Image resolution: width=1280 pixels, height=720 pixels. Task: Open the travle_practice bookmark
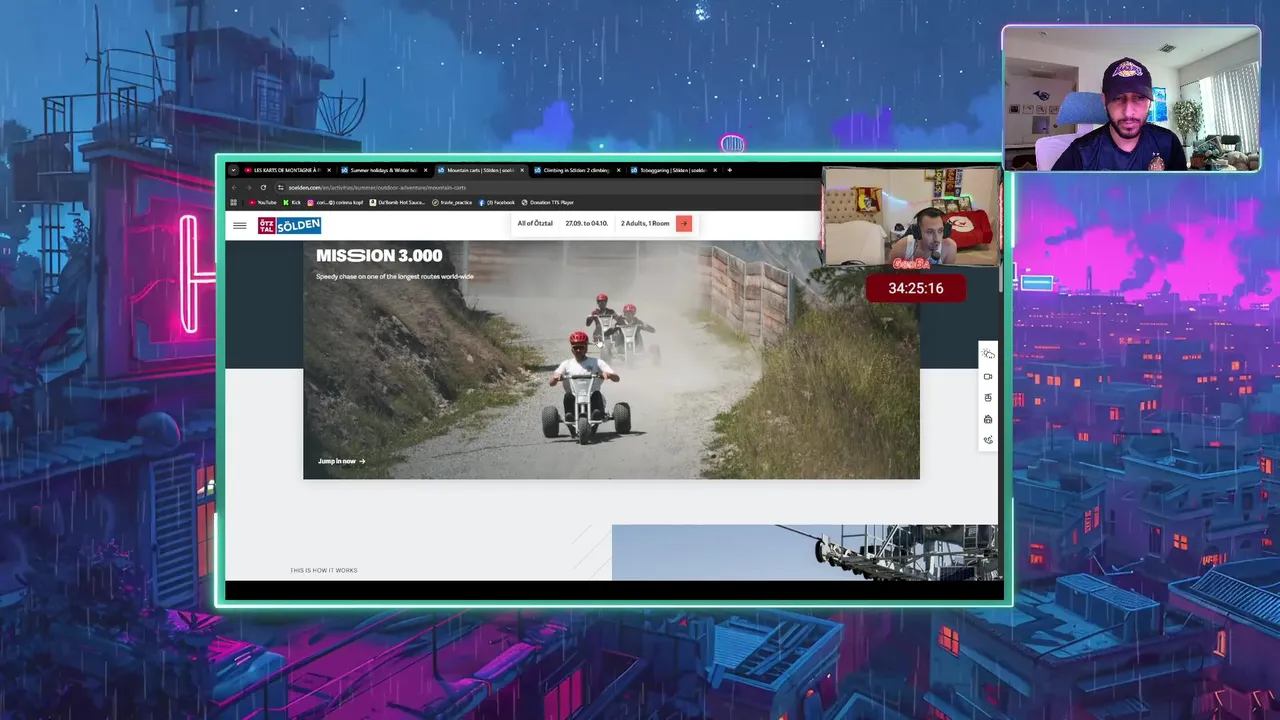[451, 202]
